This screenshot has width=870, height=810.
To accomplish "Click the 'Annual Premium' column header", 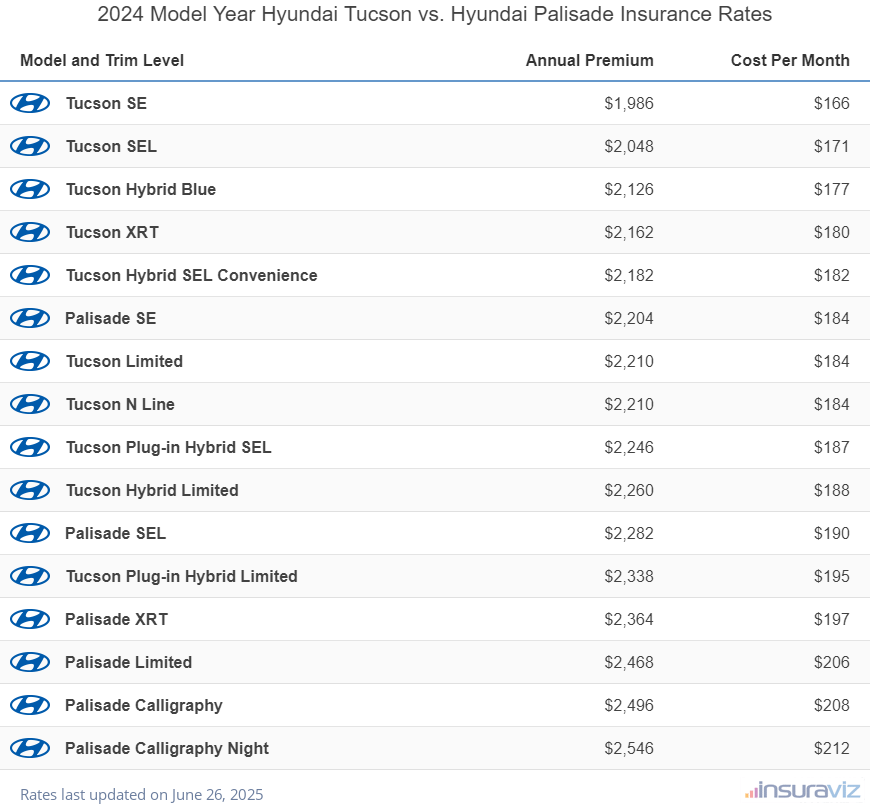I will pyautogui.click(x=590, y=60).
